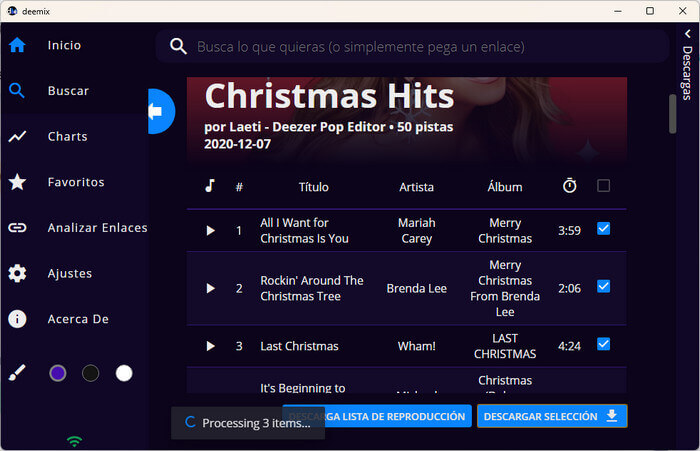Viewport: 700px width, 451px height.
Task: Click album LAST CHRISTMAS
Action: [x=505, y=346]
